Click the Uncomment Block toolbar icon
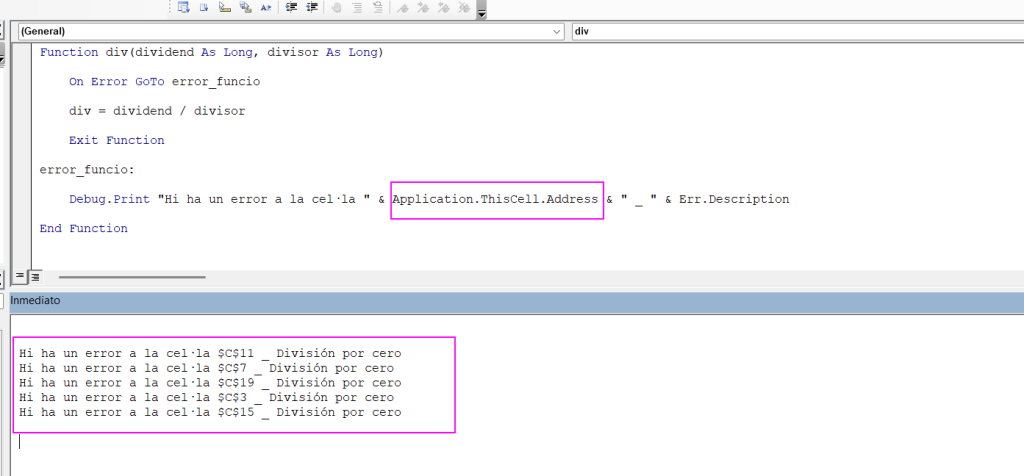The image size is (1024, 476). pyautogui.click(x=377, y=7)
